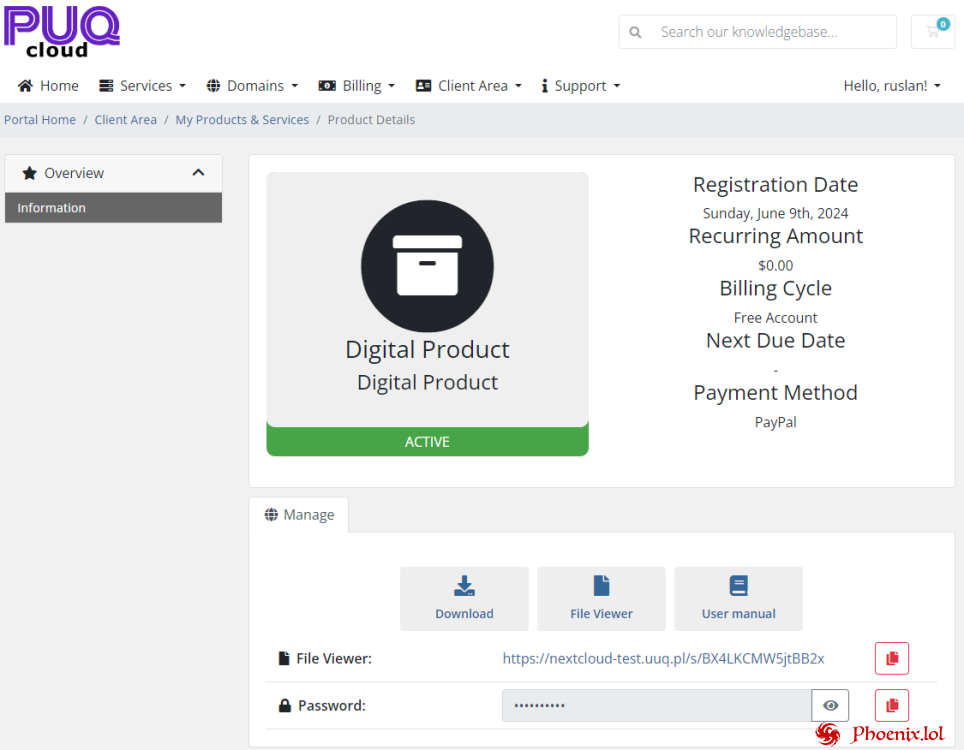
Task: Click the search magnifier icon
Action: click(635, 32)
